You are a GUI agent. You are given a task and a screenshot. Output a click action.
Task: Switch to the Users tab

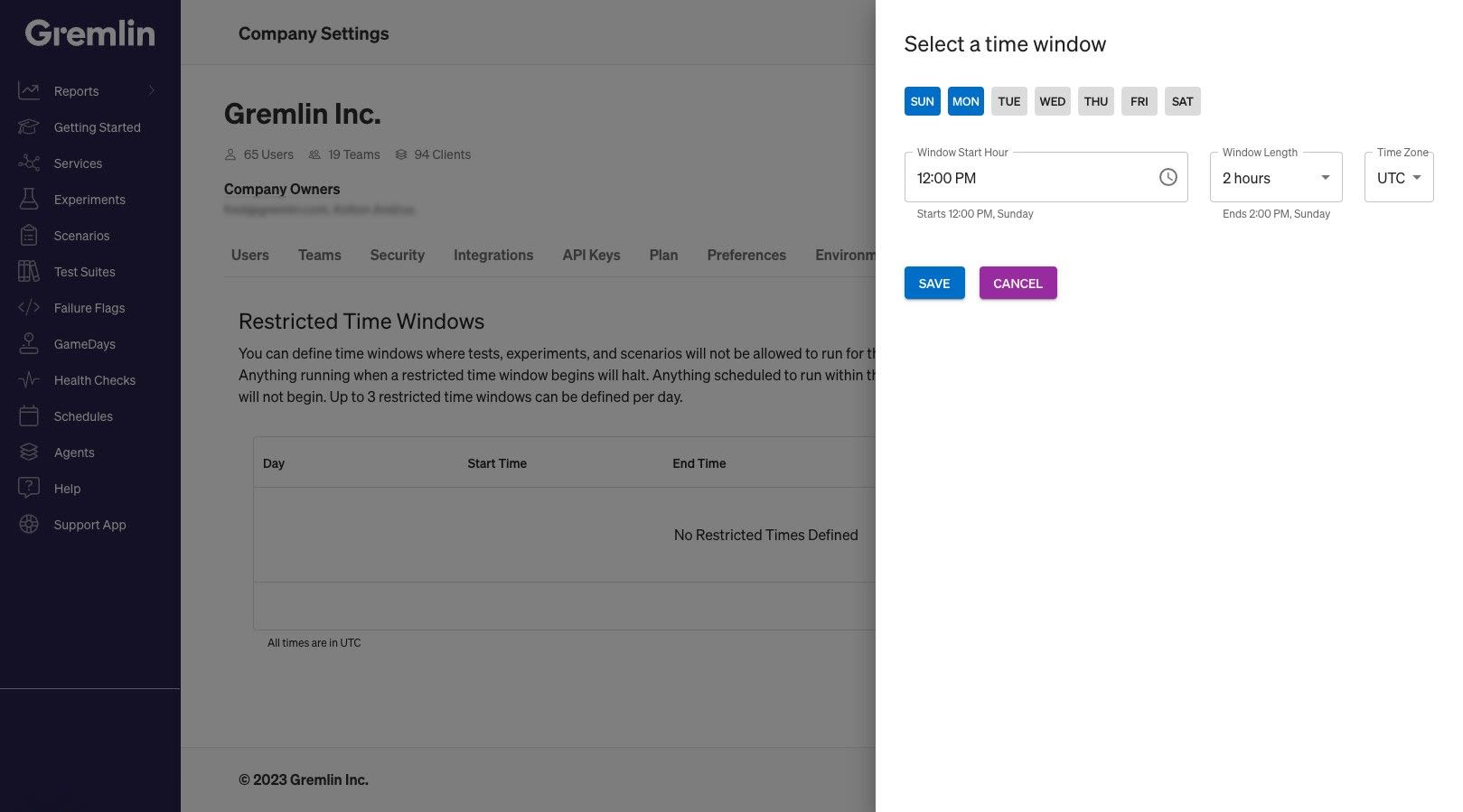coord(250,255)
